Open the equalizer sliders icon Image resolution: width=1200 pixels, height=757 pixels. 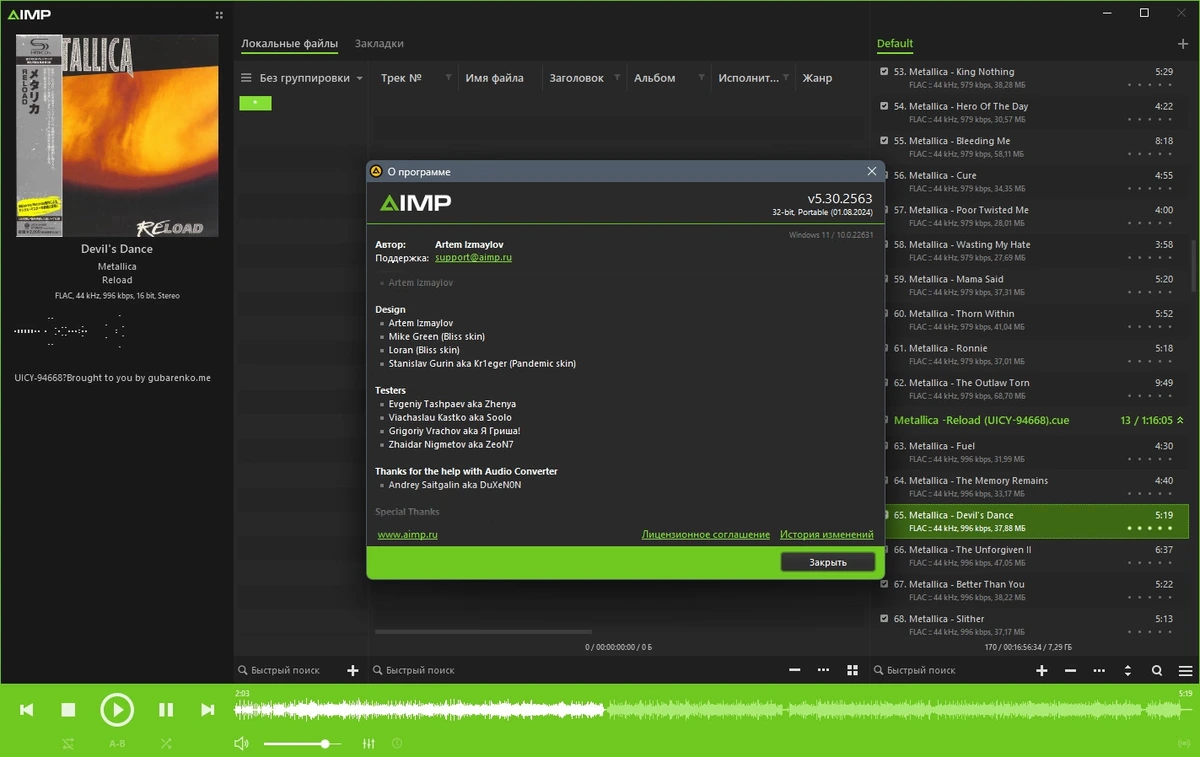coord(369,744)
